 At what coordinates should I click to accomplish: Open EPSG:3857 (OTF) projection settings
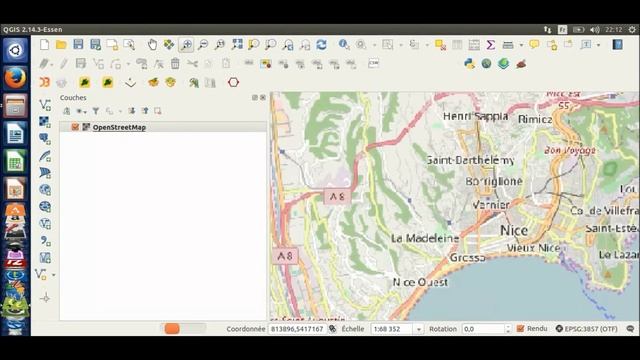click(587, 329)
